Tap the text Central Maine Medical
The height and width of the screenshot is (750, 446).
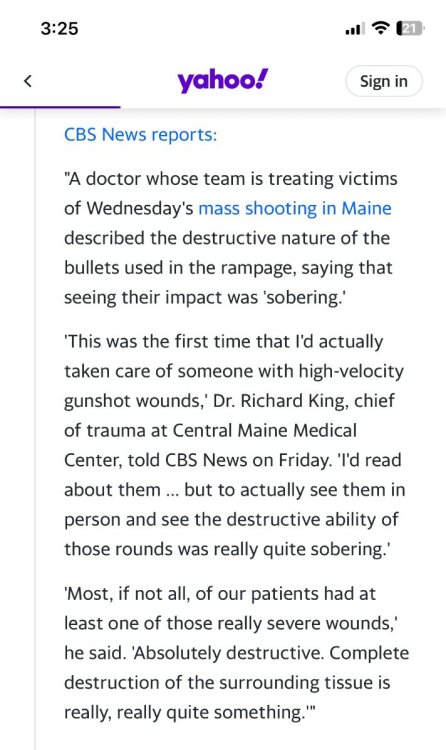point(265,430)
